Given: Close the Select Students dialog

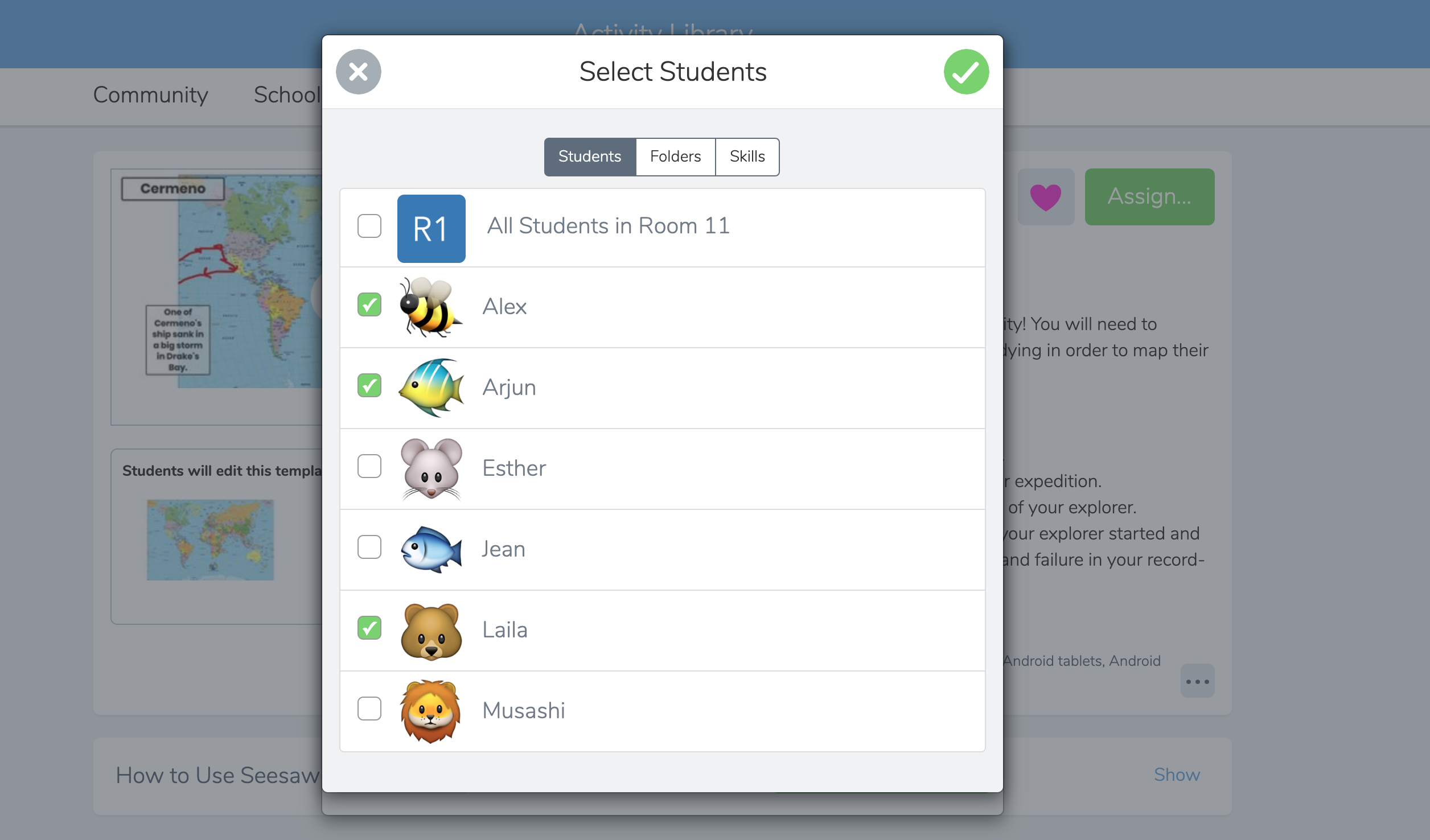Looking at the screenshot, I should (358, 71).
